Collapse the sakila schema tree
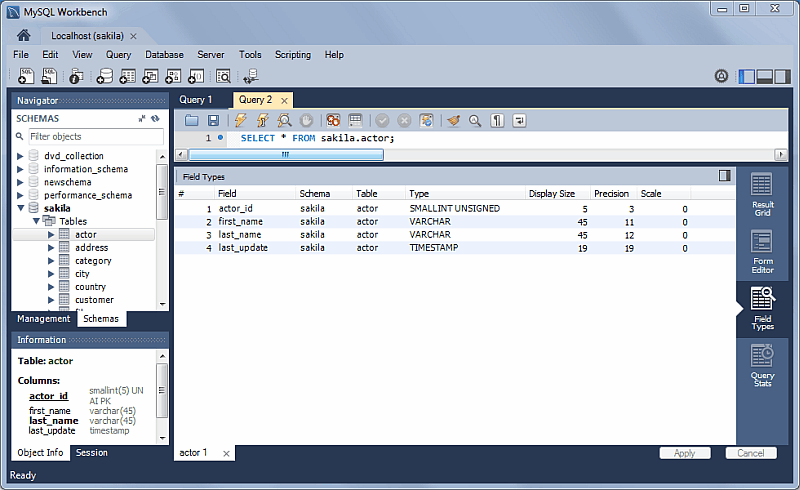The image size is (800, 490). [20, 208]
